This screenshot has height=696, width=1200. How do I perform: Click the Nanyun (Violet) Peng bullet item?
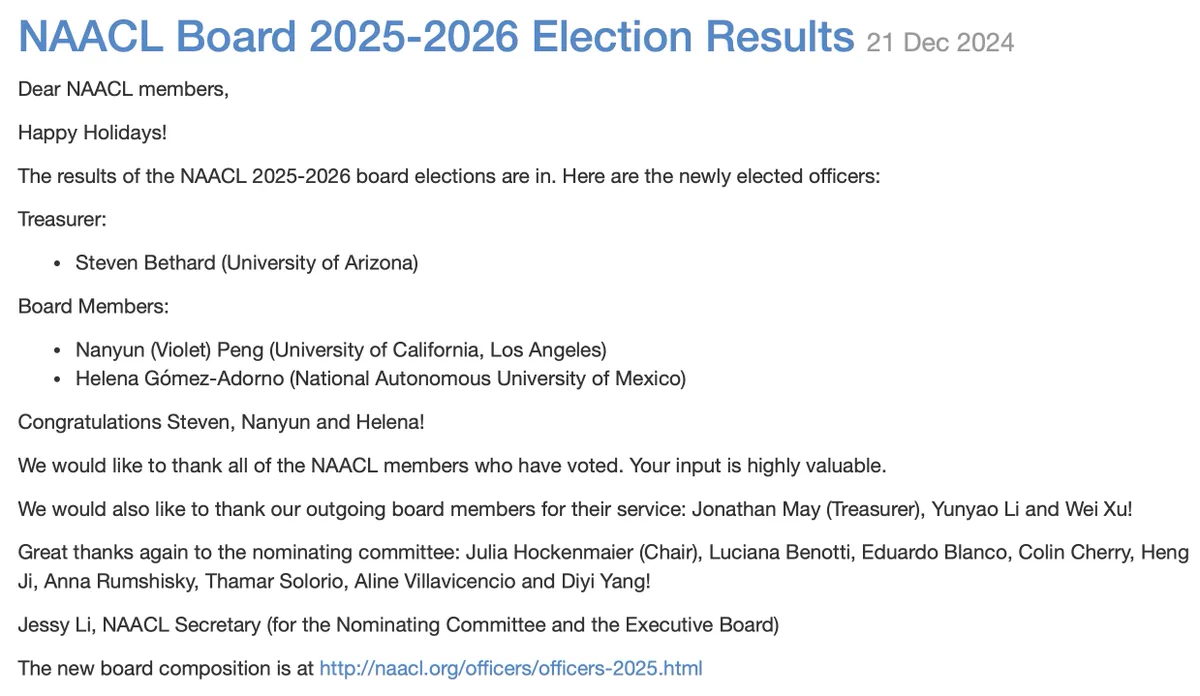[x=341, y=350]
